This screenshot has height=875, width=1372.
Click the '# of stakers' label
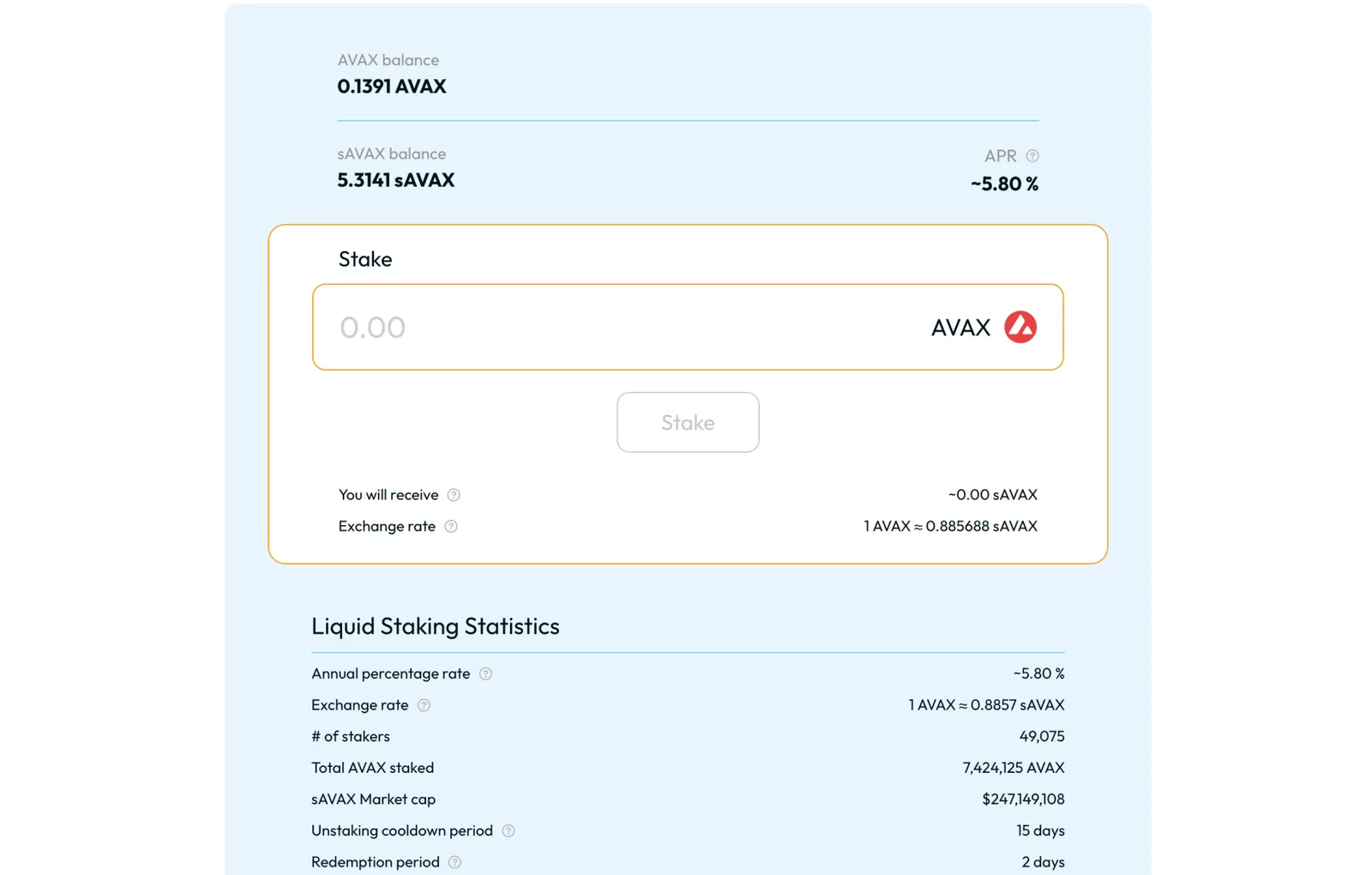[351, 736]
